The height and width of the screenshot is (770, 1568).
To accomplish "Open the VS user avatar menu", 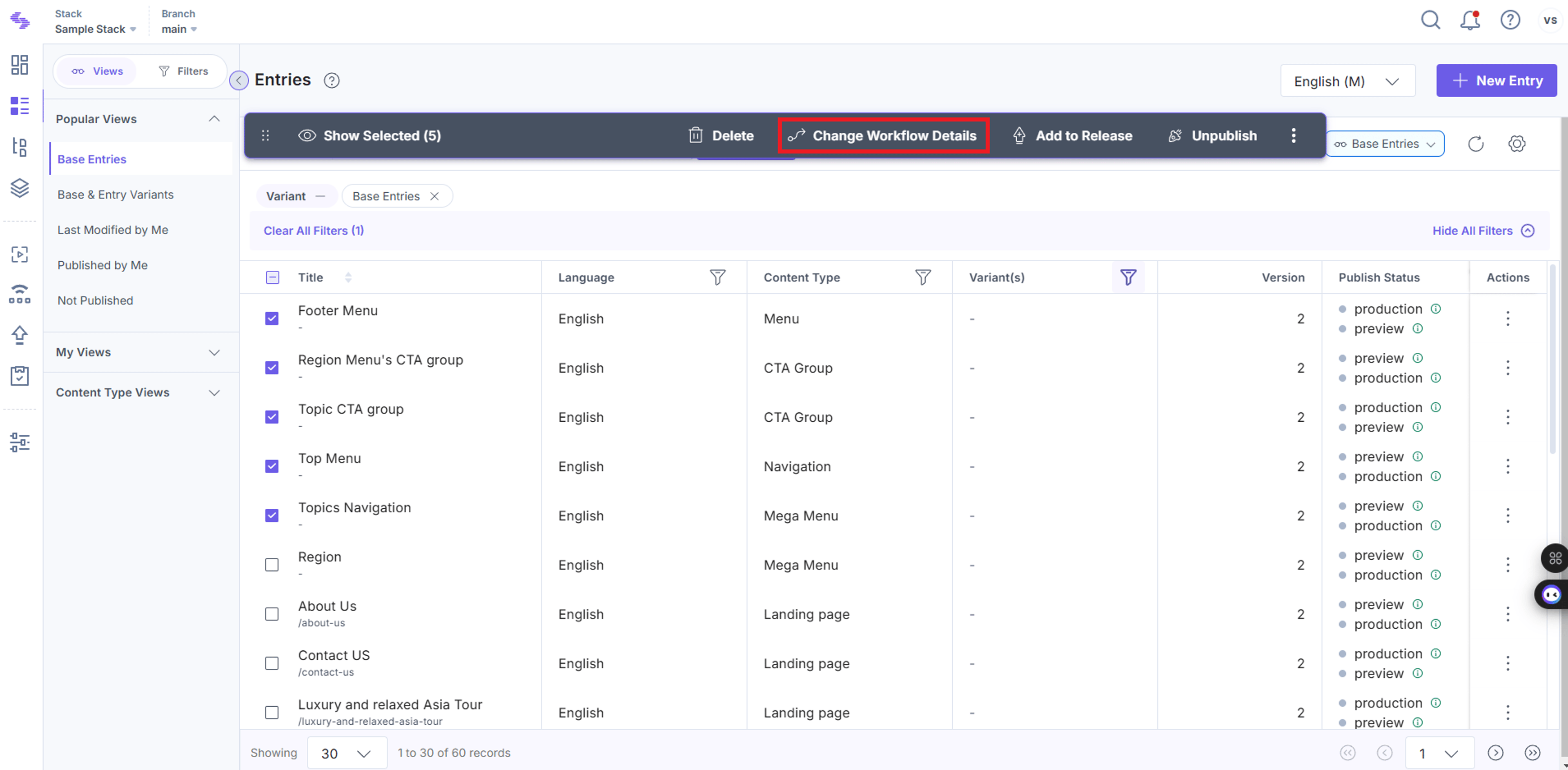I will [x=1550, y=20].
